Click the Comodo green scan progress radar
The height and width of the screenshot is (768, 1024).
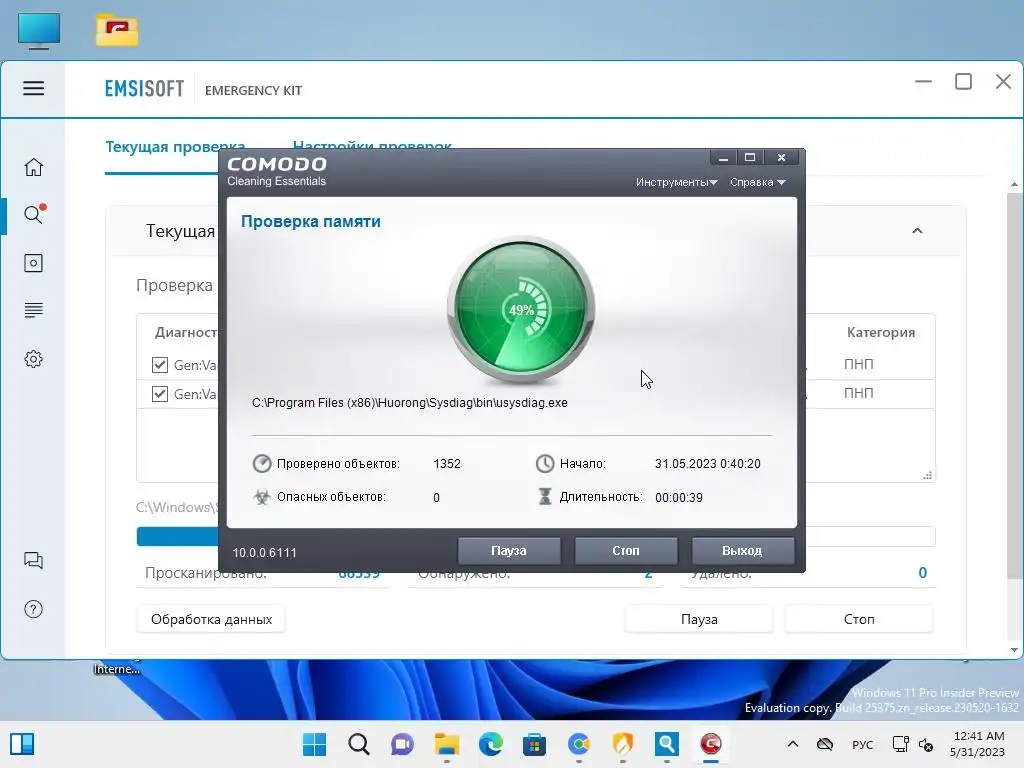[521, 310]
